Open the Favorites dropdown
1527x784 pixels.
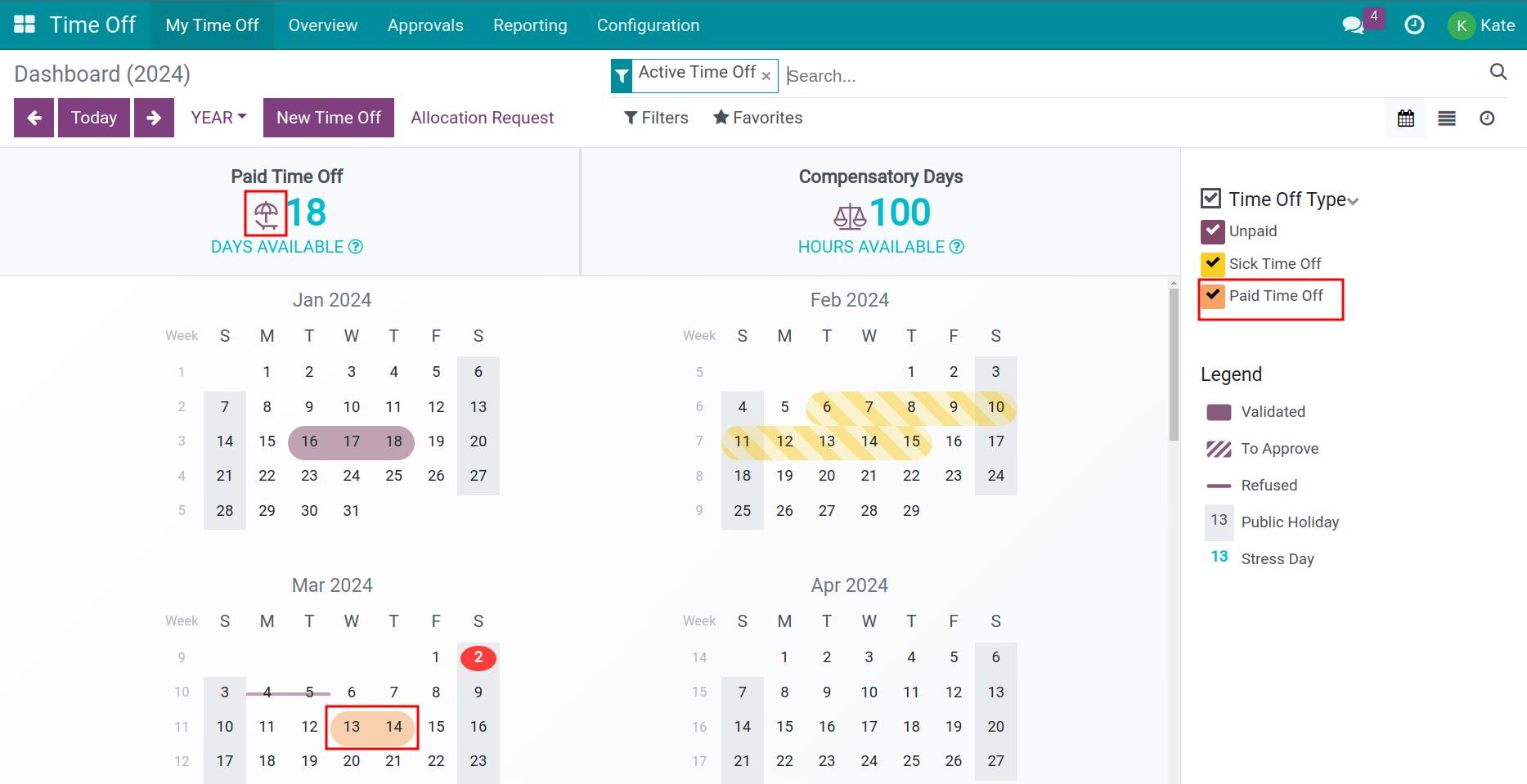758,118
